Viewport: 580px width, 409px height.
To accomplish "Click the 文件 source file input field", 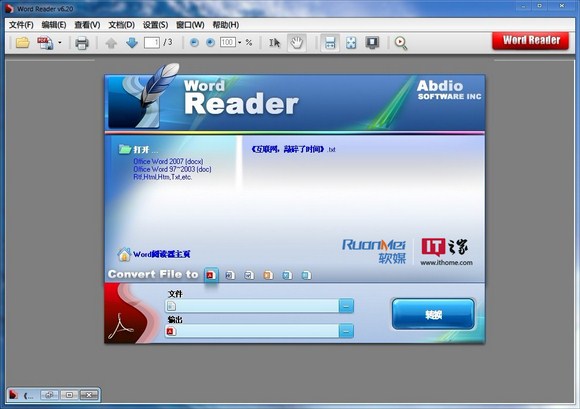I will tap(252, 306).
